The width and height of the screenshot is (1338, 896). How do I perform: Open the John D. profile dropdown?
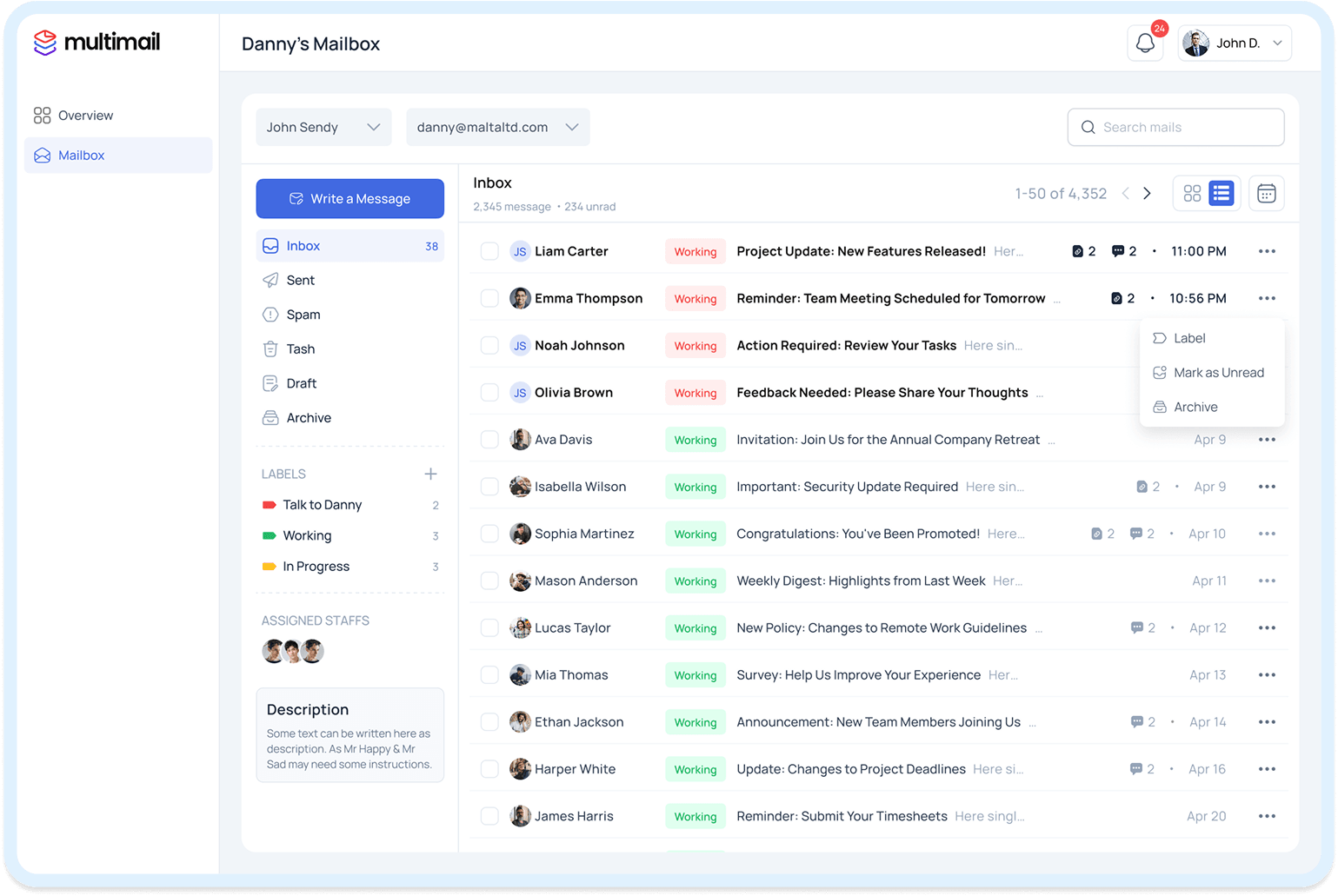(1234, 42)
